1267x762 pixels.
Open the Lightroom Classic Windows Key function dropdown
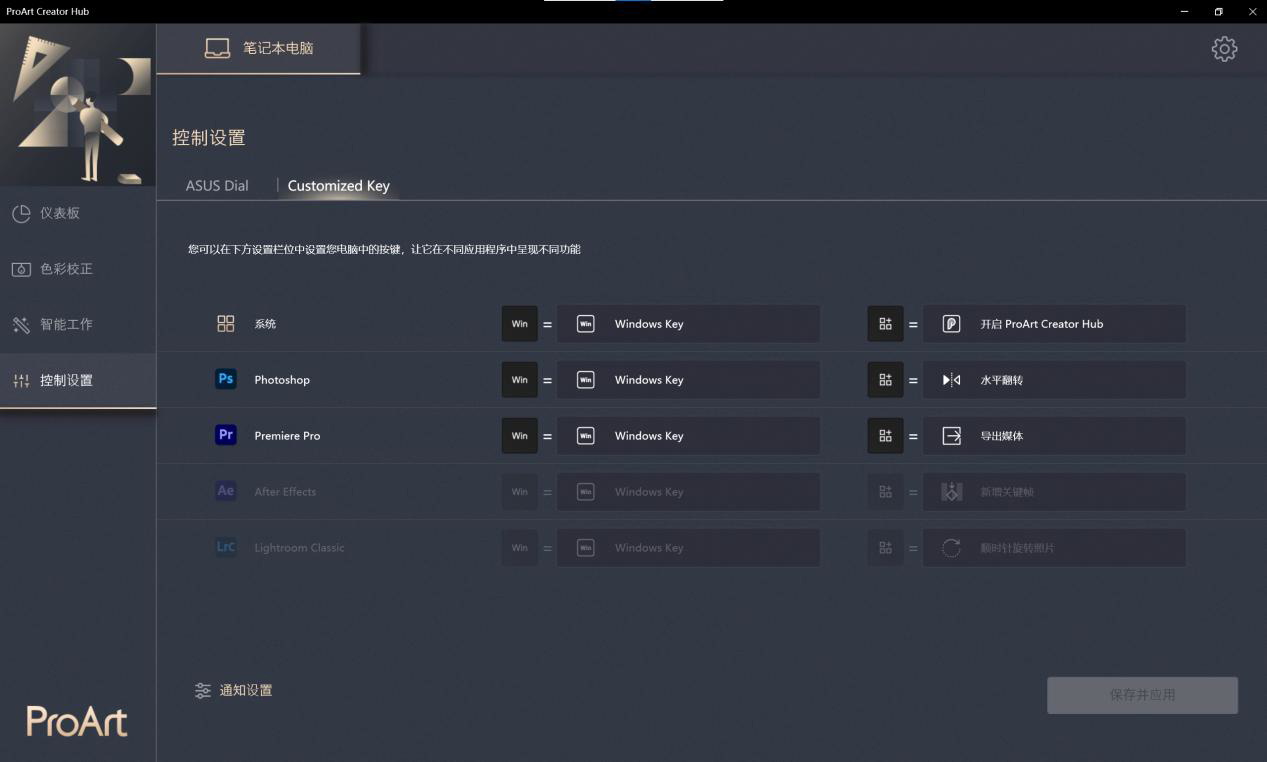[688, 548]
